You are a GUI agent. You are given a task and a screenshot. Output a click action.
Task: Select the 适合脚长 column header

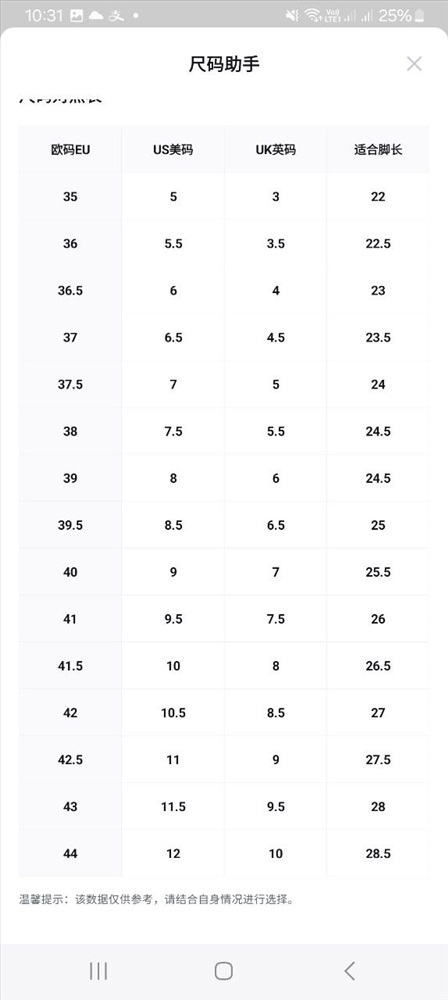click(x=378, y=150)
